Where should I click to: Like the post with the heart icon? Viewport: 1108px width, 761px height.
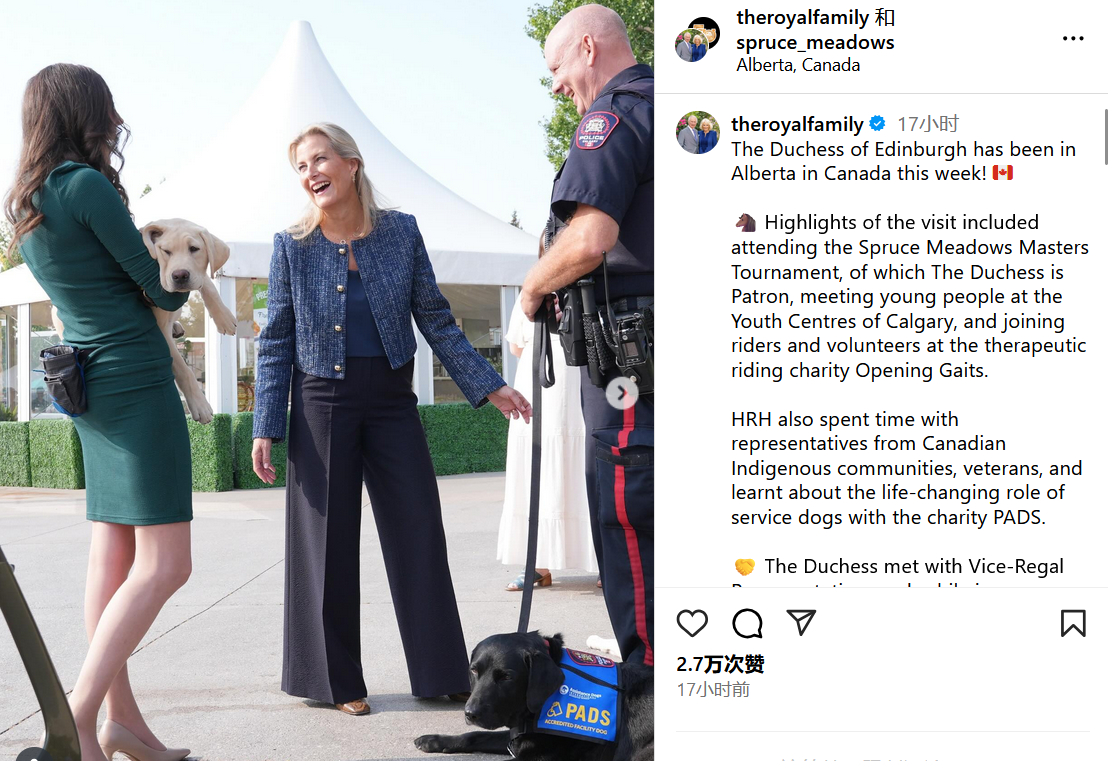click(x=692, y=623)
